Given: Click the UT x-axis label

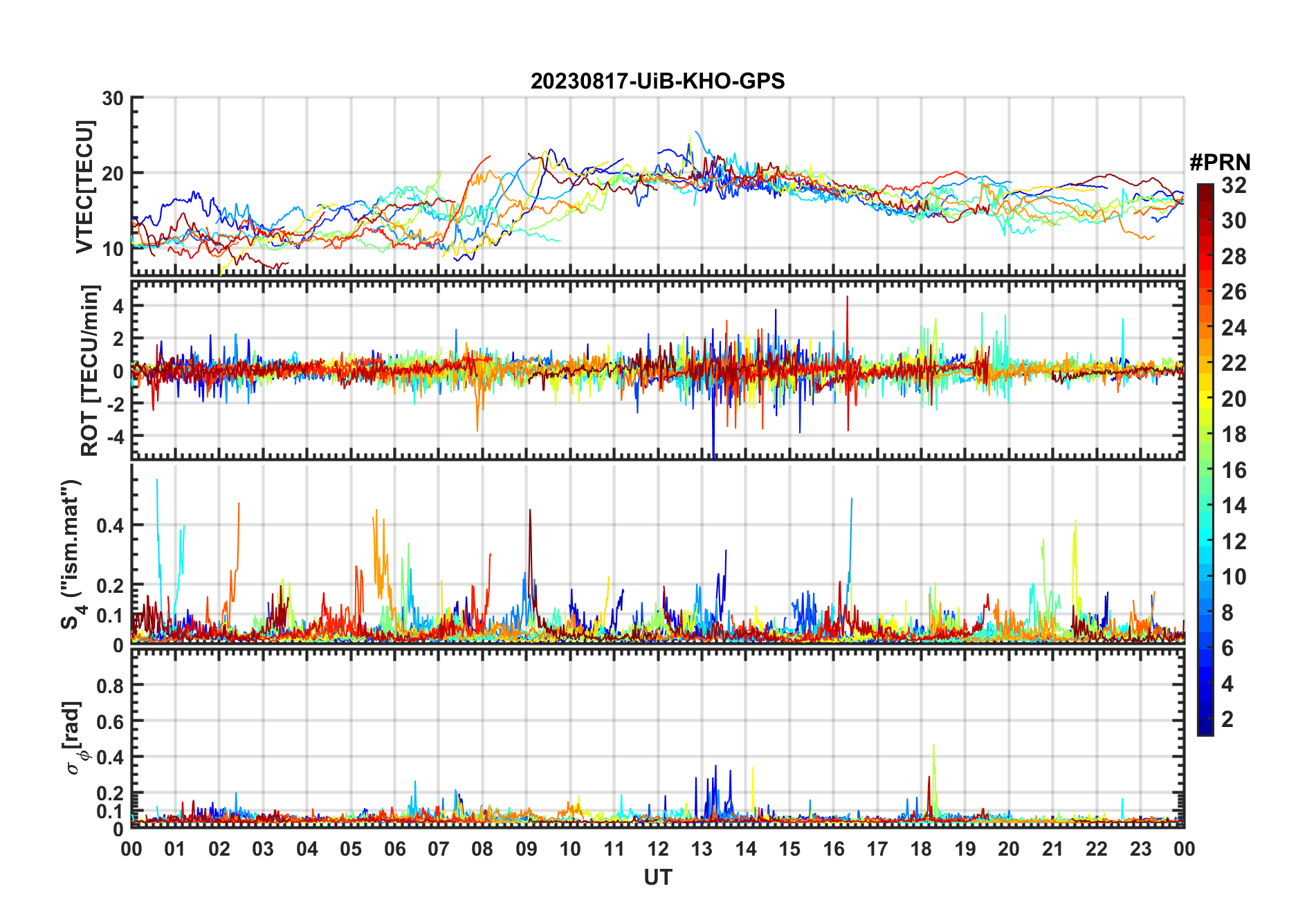Looking at the screenshot, I should pos(658,878).
